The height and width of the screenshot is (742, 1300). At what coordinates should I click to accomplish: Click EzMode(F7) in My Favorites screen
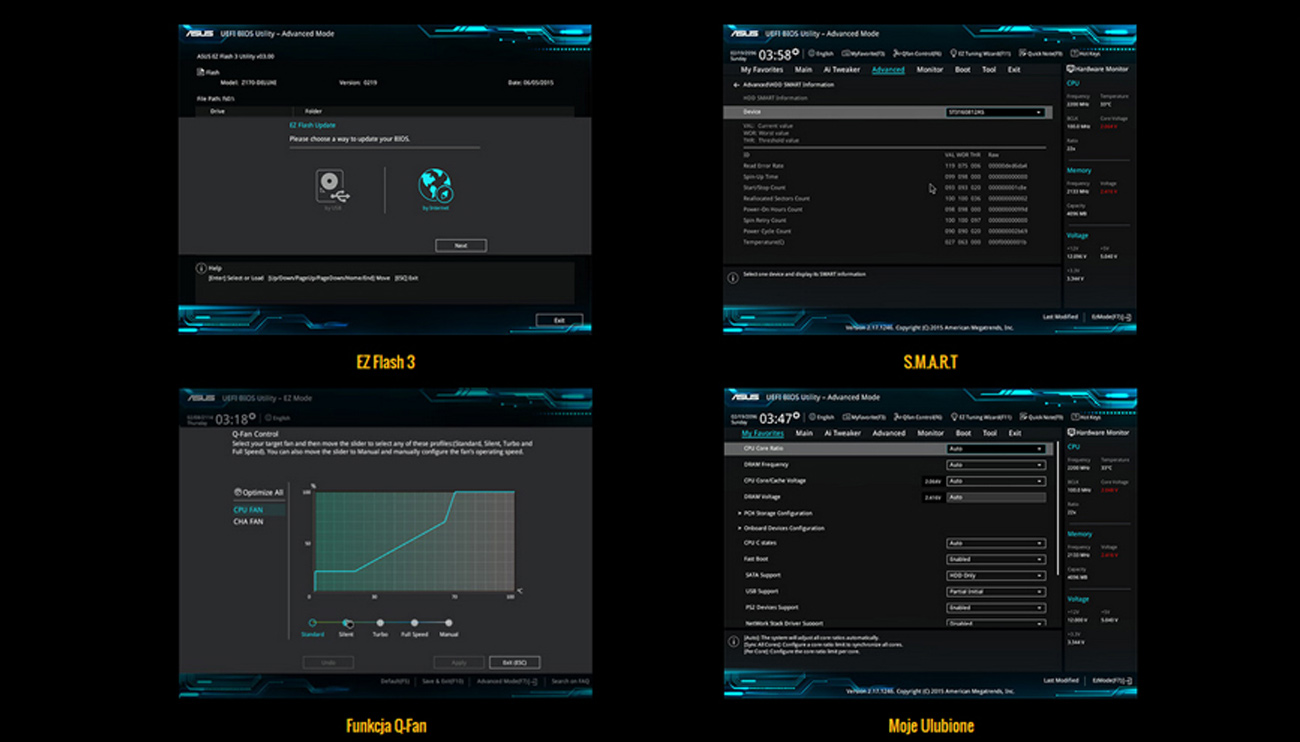(x=1111, y=680)
